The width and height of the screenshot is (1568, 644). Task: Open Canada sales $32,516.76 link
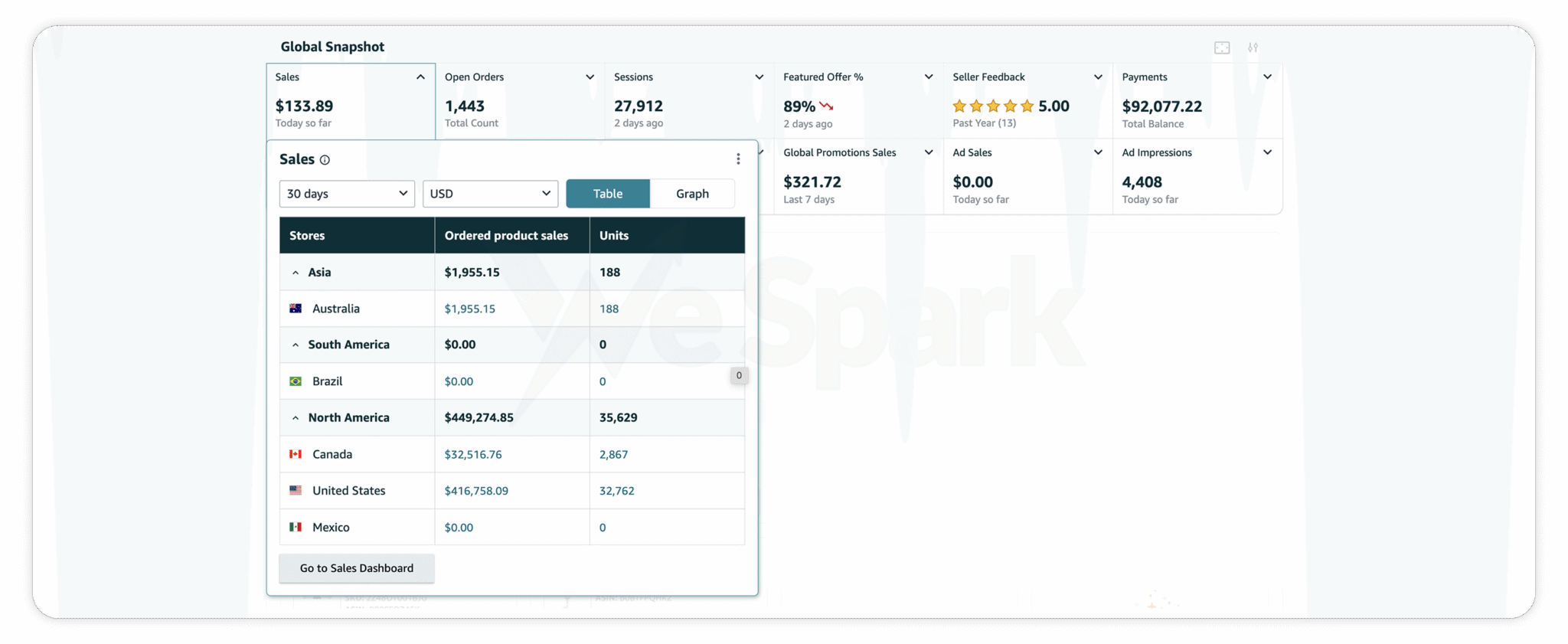click(x=473, y=454)
